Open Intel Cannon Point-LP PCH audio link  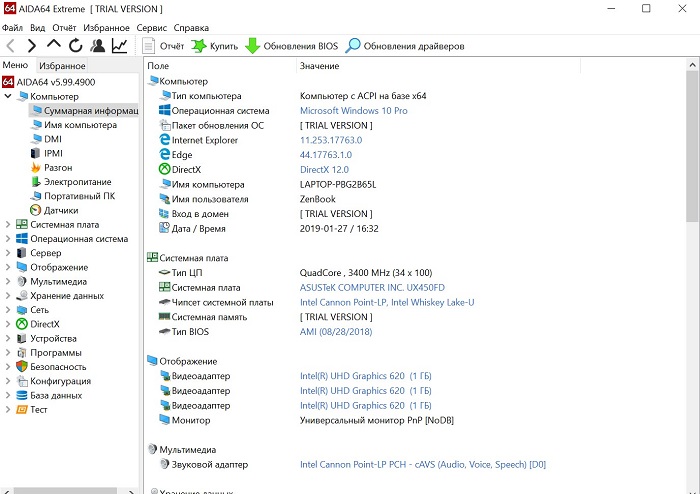[423, 465]
